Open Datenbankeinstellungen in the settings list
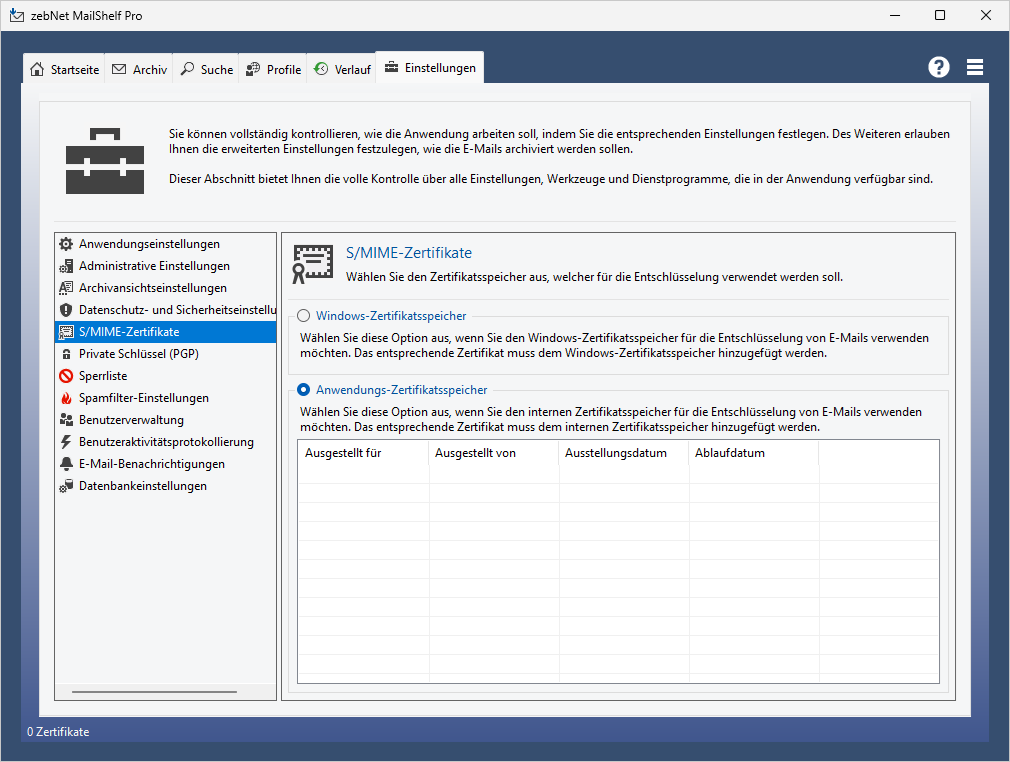The image size is (1010, 762). [x=142, y=486]
